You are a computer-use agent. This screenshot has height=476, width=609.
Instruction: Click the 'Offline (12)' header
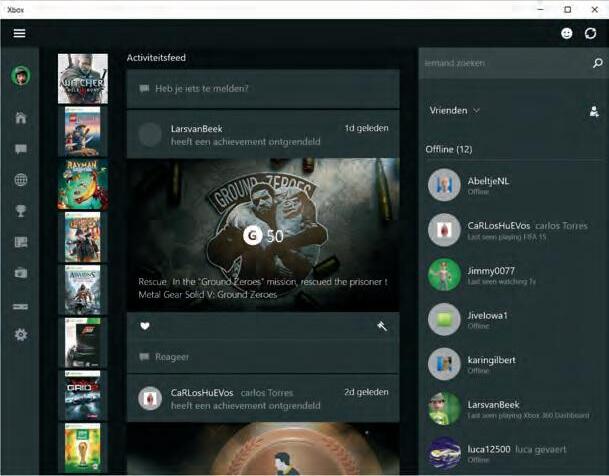[x=449, y=149]
